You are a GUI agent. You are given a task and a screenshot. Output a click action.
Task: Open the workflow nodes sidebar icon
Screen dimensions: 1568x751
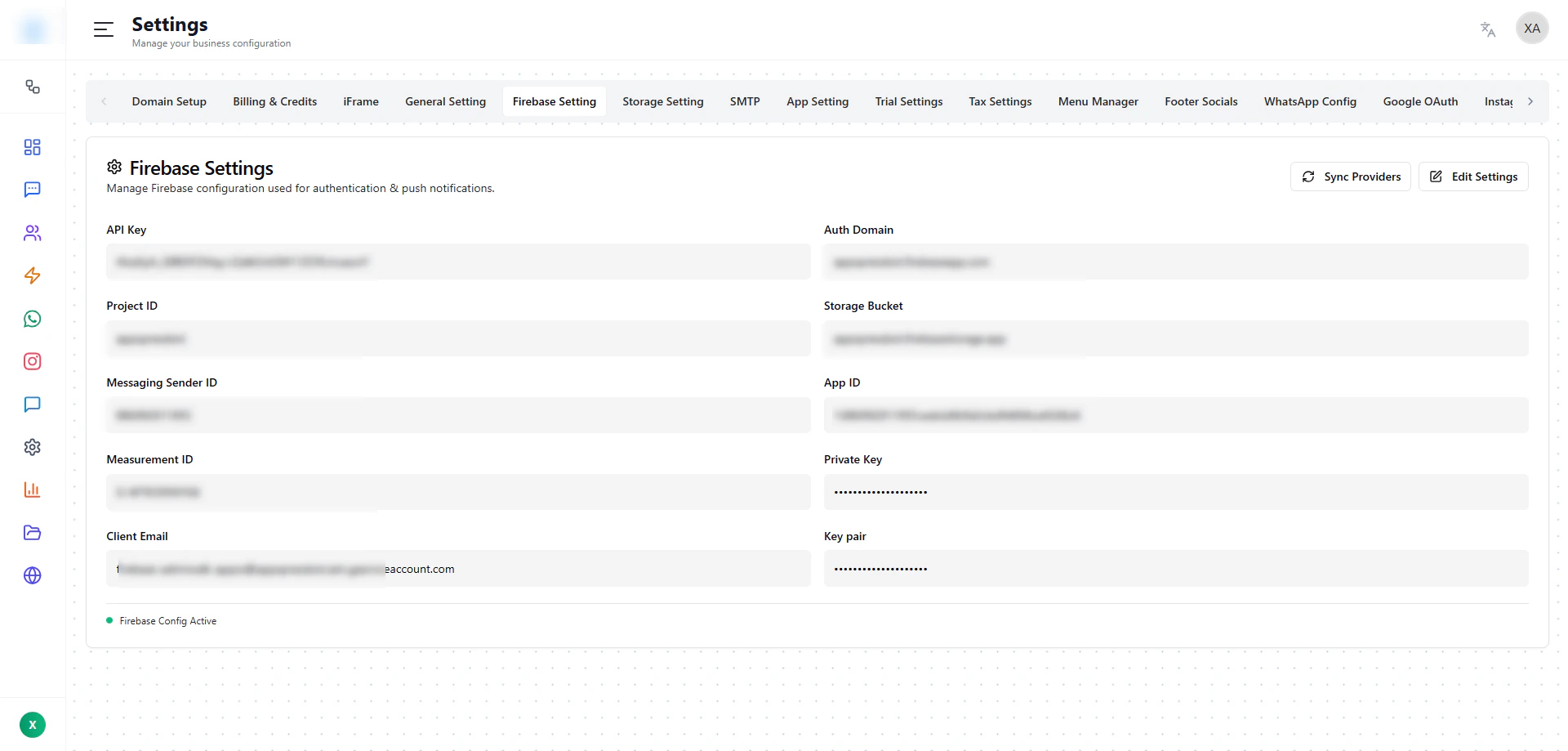[33, 87]
